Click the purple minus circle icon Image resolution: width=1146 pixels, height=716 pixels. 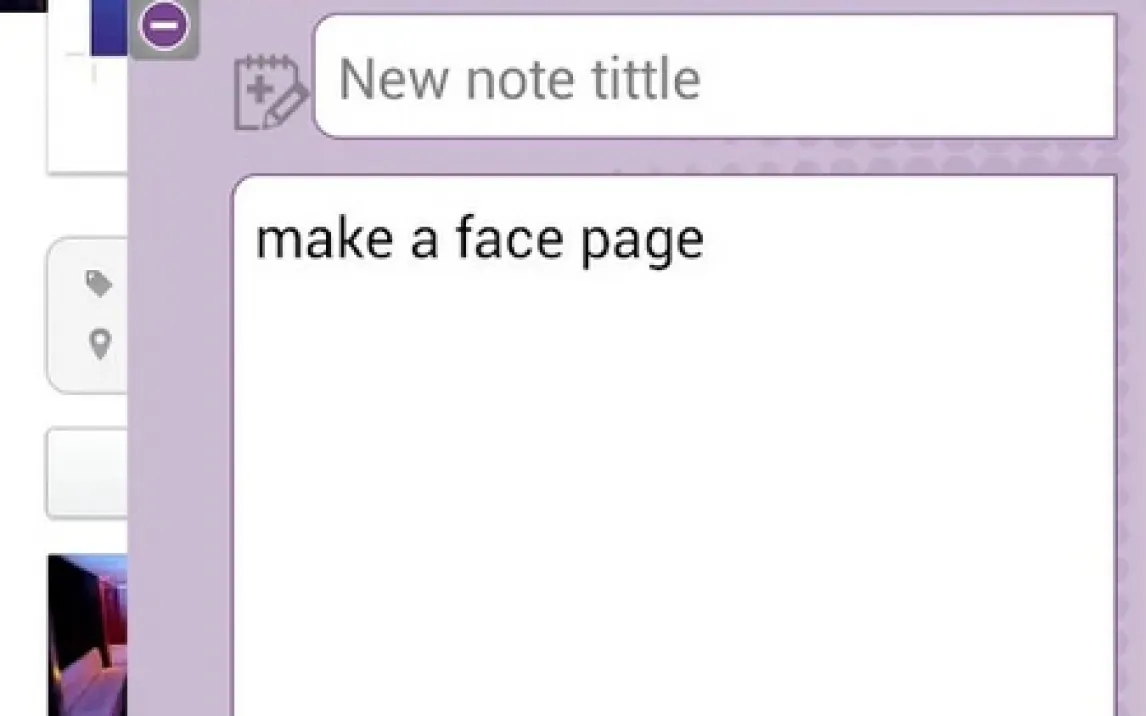tap(164, 25)
